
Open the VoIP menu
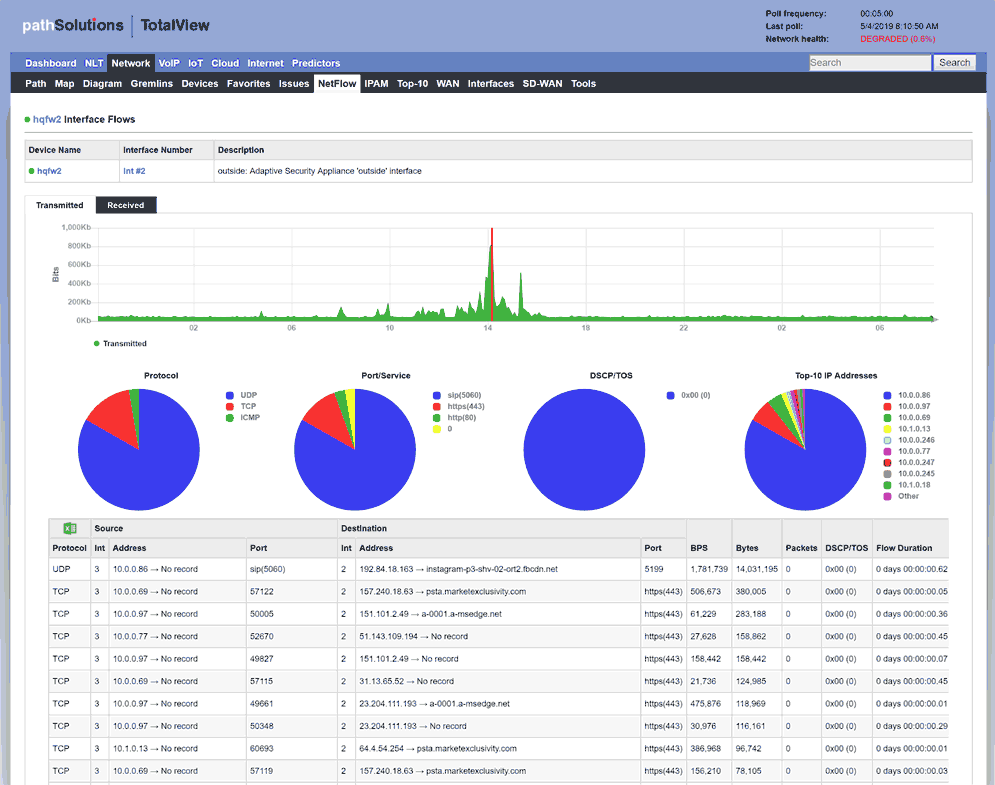[167, 63]
